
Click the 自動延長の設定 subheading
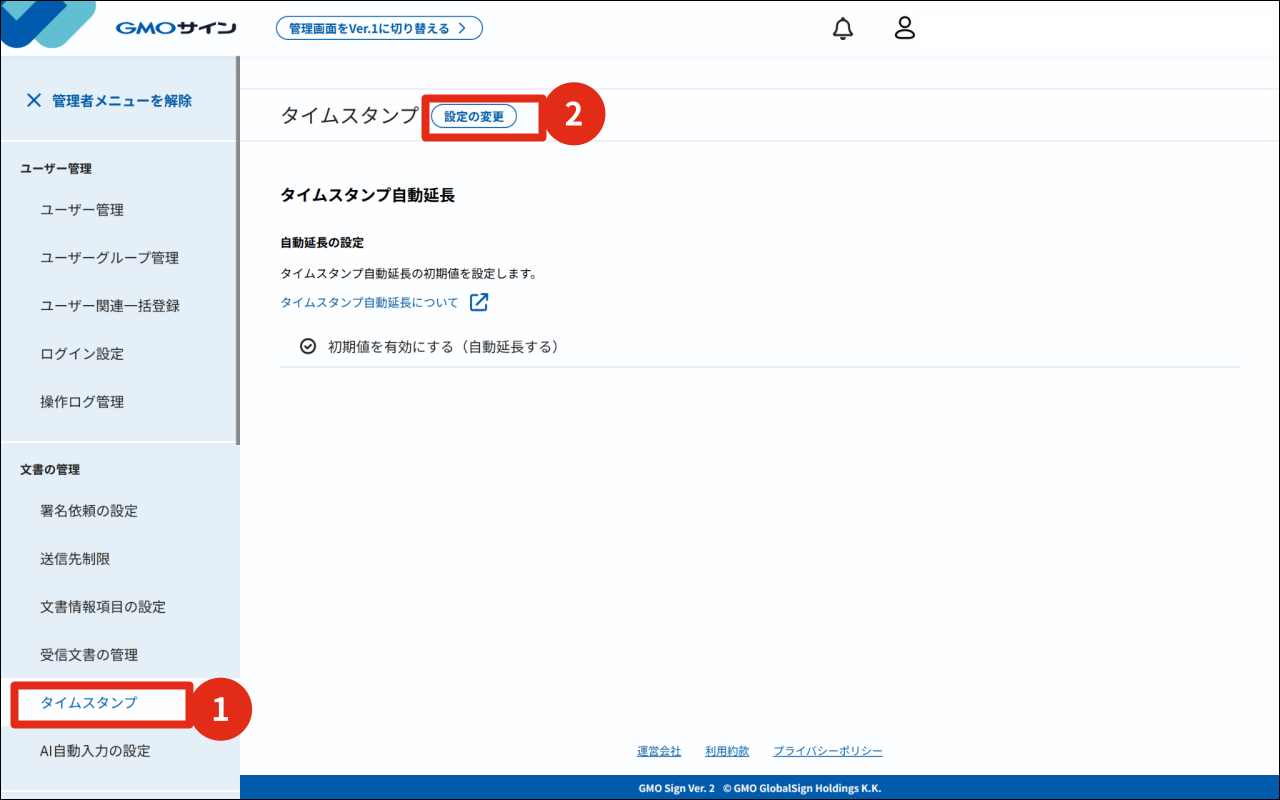point(322,243)
